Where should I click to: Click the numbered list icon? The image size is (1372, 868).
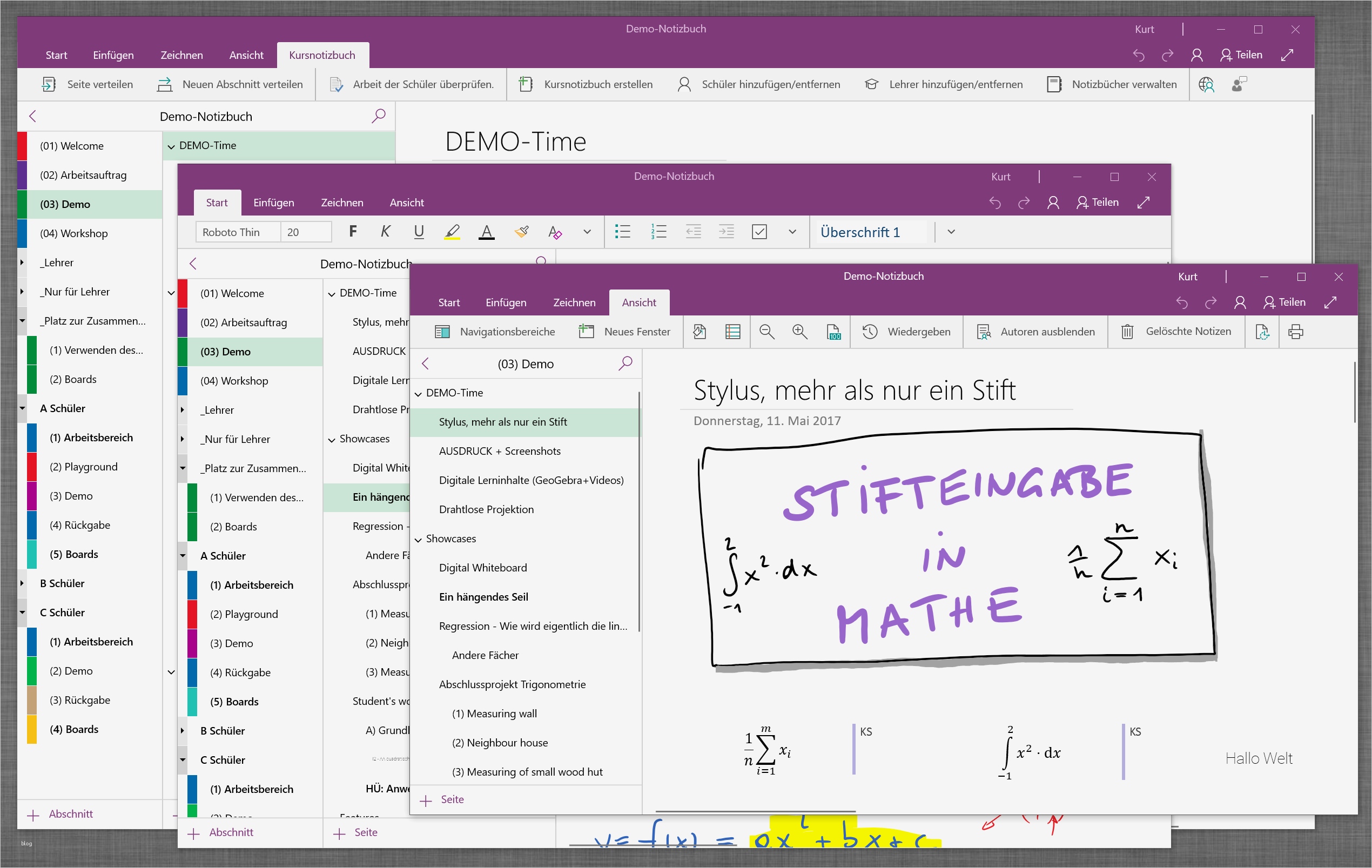pyautogui.click(x=658, y=232)
